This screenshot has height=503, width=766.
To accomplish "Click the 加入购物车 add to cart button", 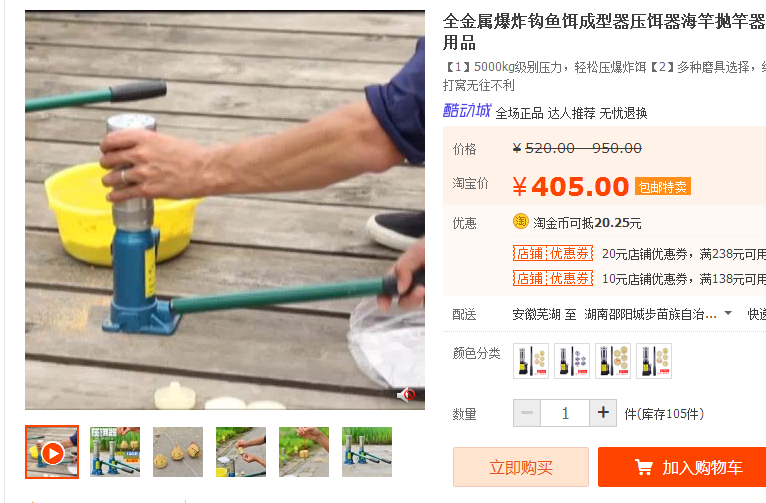I will click(x=682, y=467).
